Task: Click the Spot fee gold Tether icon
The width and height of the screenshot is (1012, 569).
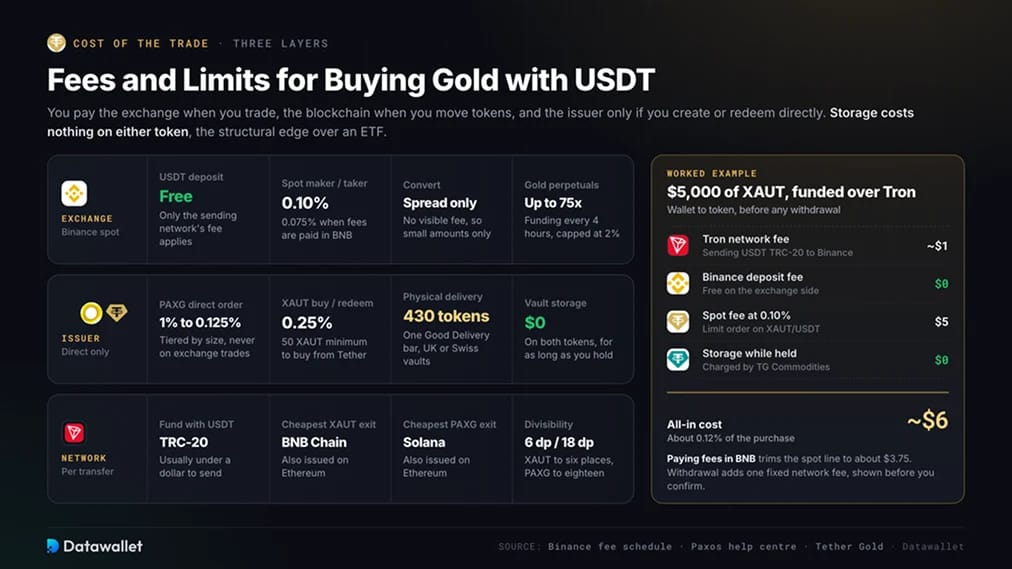Action: pyautogui.click(x=678, y=321)
